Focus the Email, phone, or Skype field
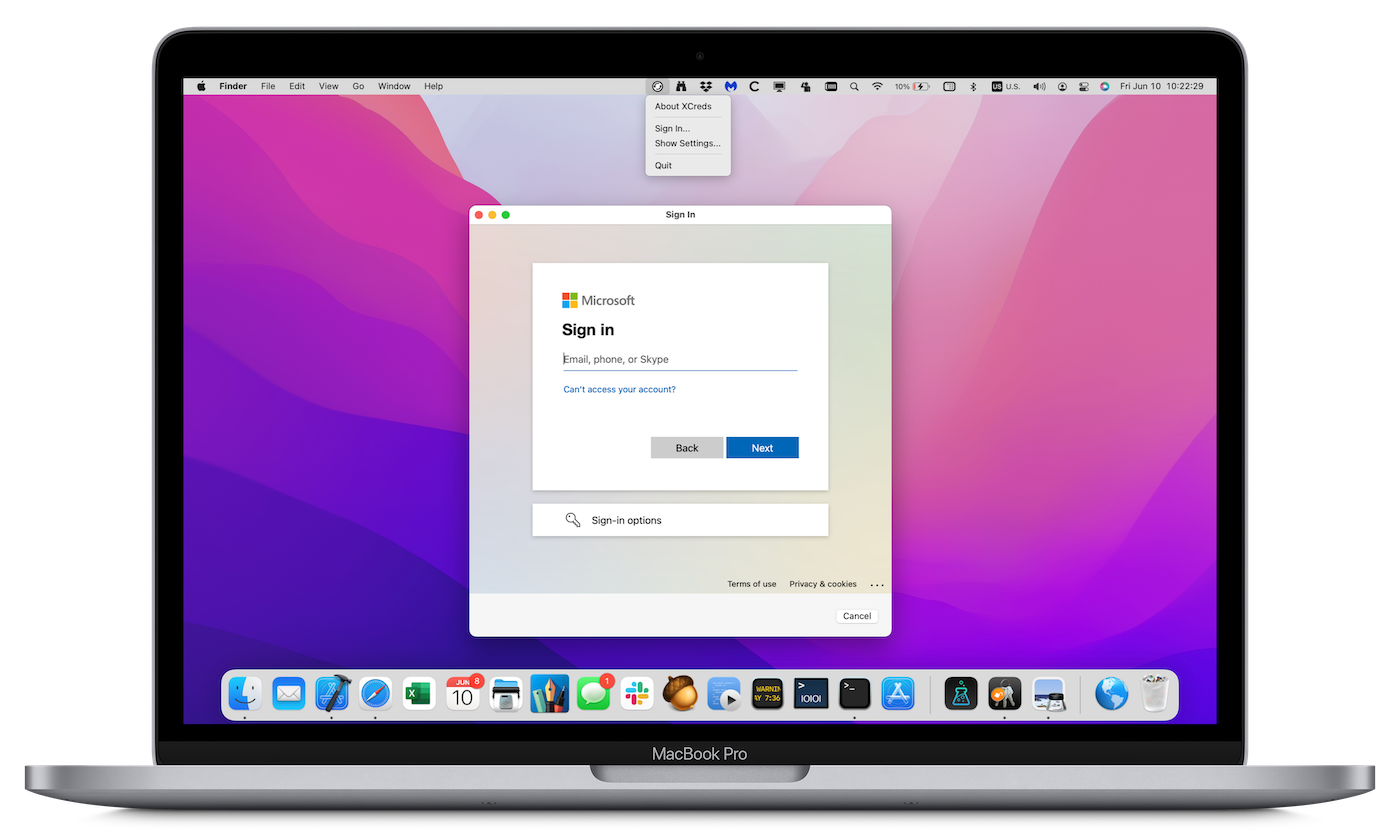Screen dimensions: 1400x840 pyautogui.click(x=680, y=359)
